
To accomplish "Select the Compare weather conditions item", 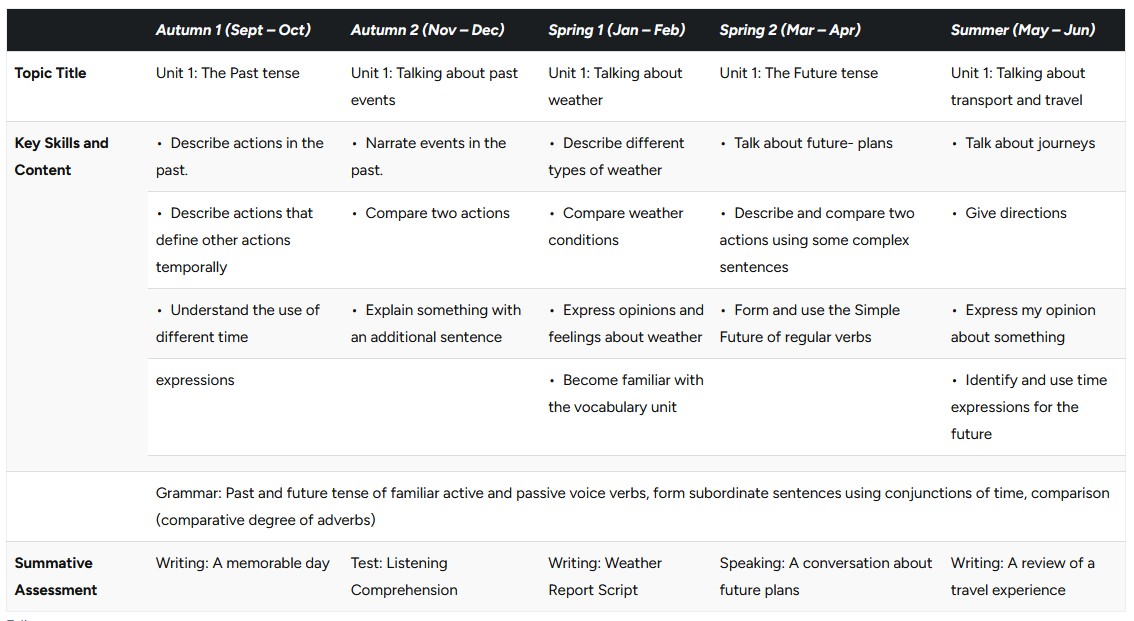I will 615,226.
